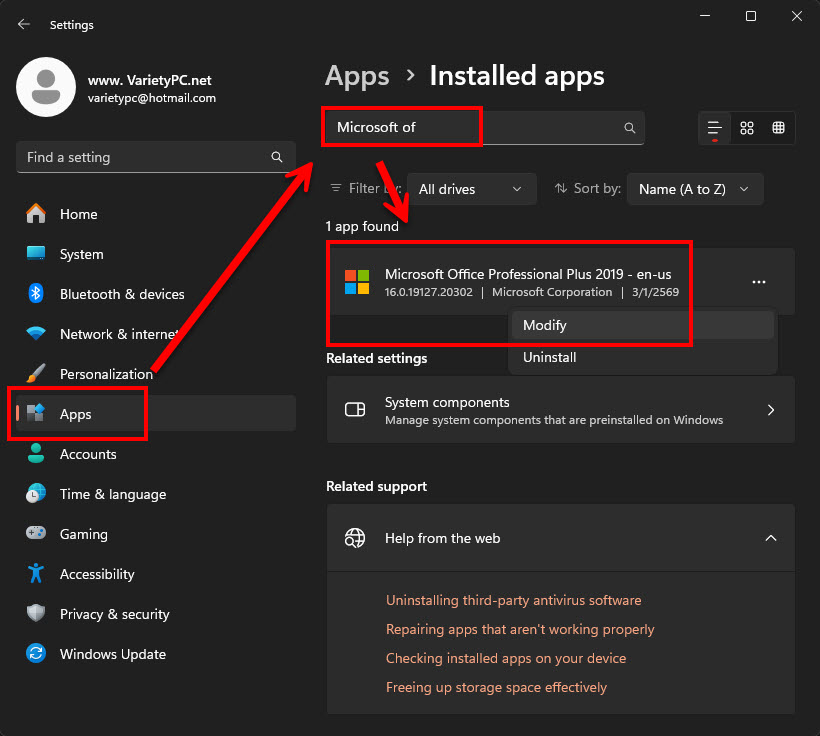The width and height of the screenshot is (820, 736).
Task: Click the Home house icon in sidebar
Action: point(36,214)
